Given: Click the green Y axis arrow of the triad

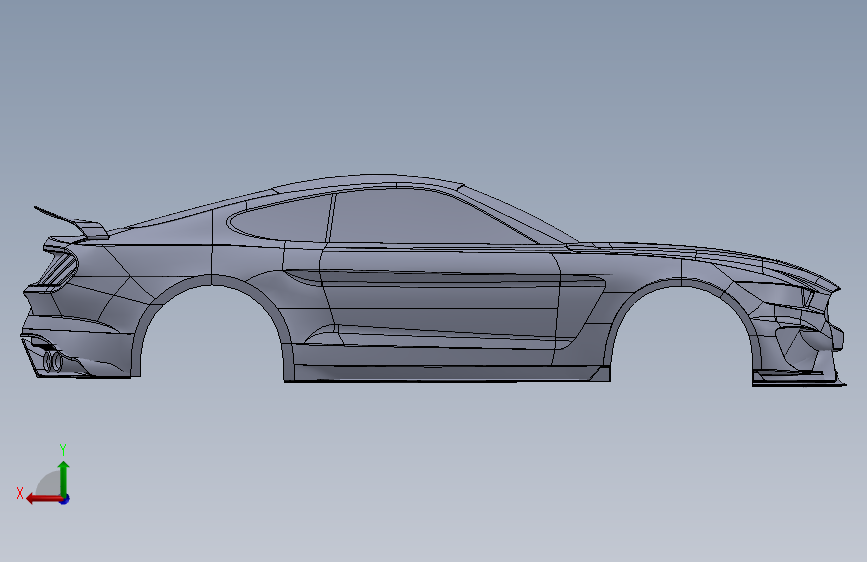Looking at the screenshot, I should [x=64, y=478].
